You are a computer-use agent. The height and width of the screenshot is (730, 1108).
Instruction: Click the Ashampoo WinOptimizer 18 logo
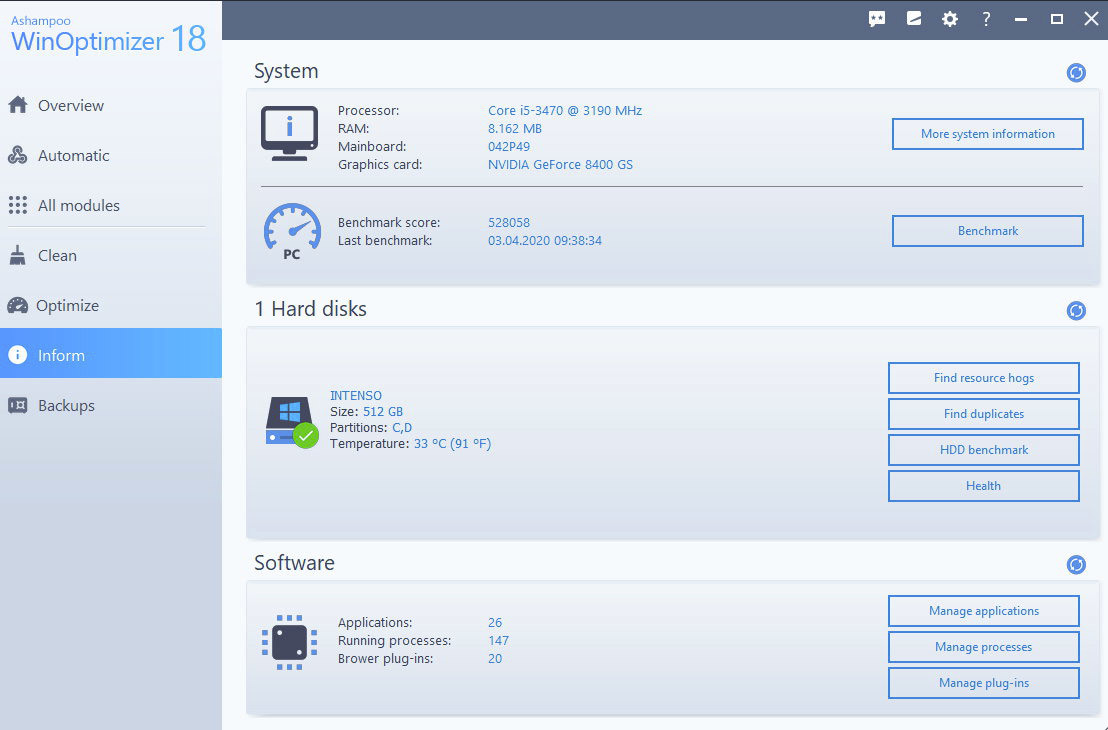click(108, 35)
